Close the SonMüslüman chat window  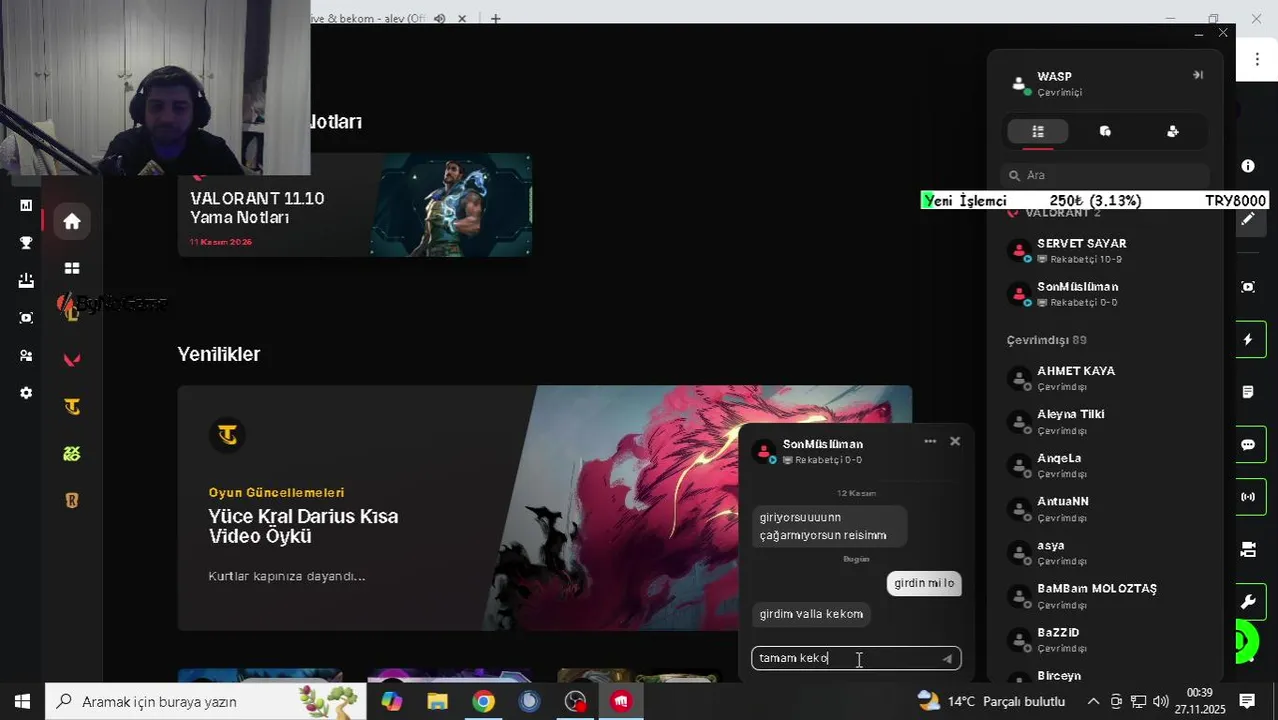pos(955,441)
